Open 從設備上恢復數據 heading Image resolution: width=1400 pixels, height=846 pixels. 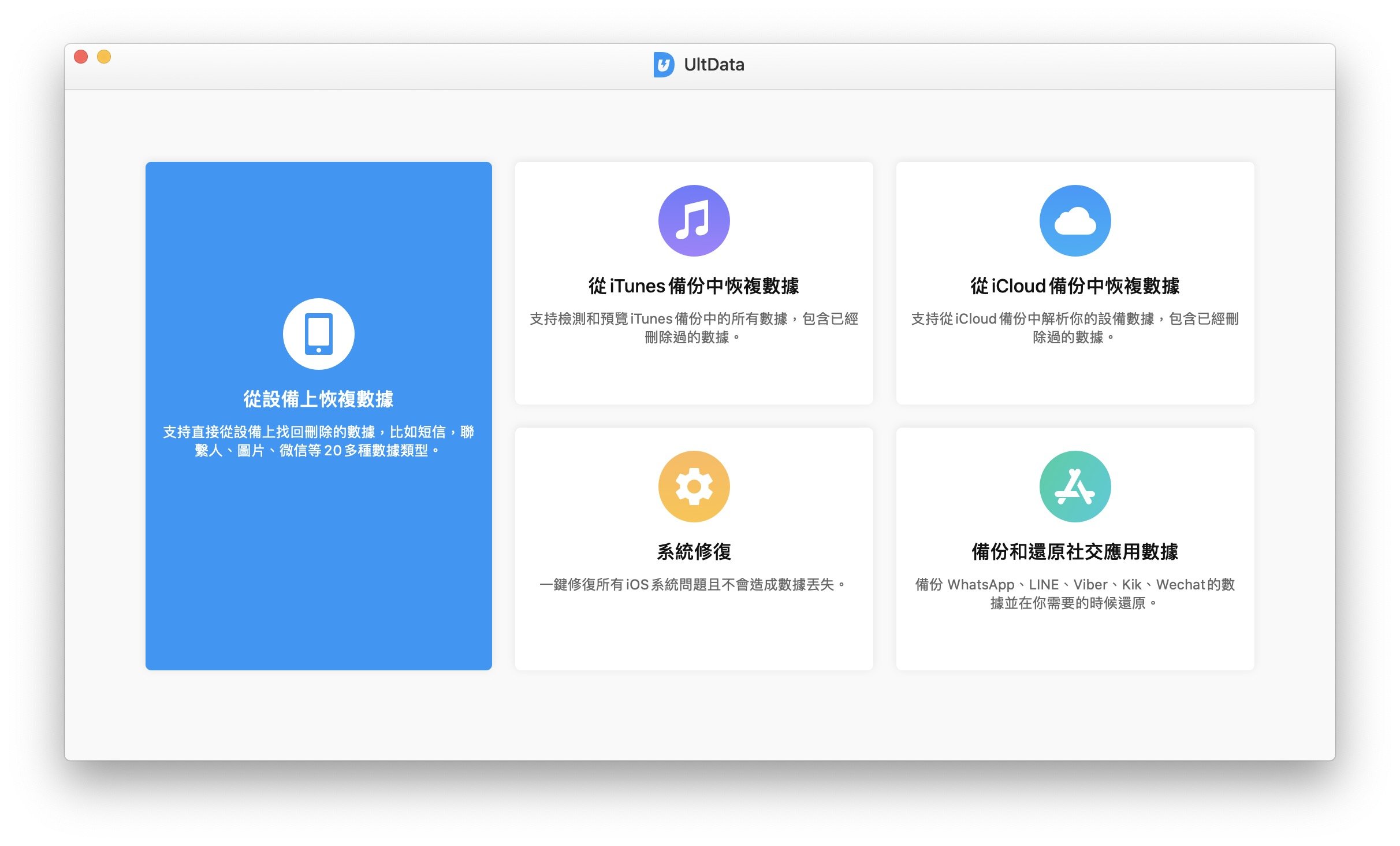pyautogui.click(x=318, y=399)
